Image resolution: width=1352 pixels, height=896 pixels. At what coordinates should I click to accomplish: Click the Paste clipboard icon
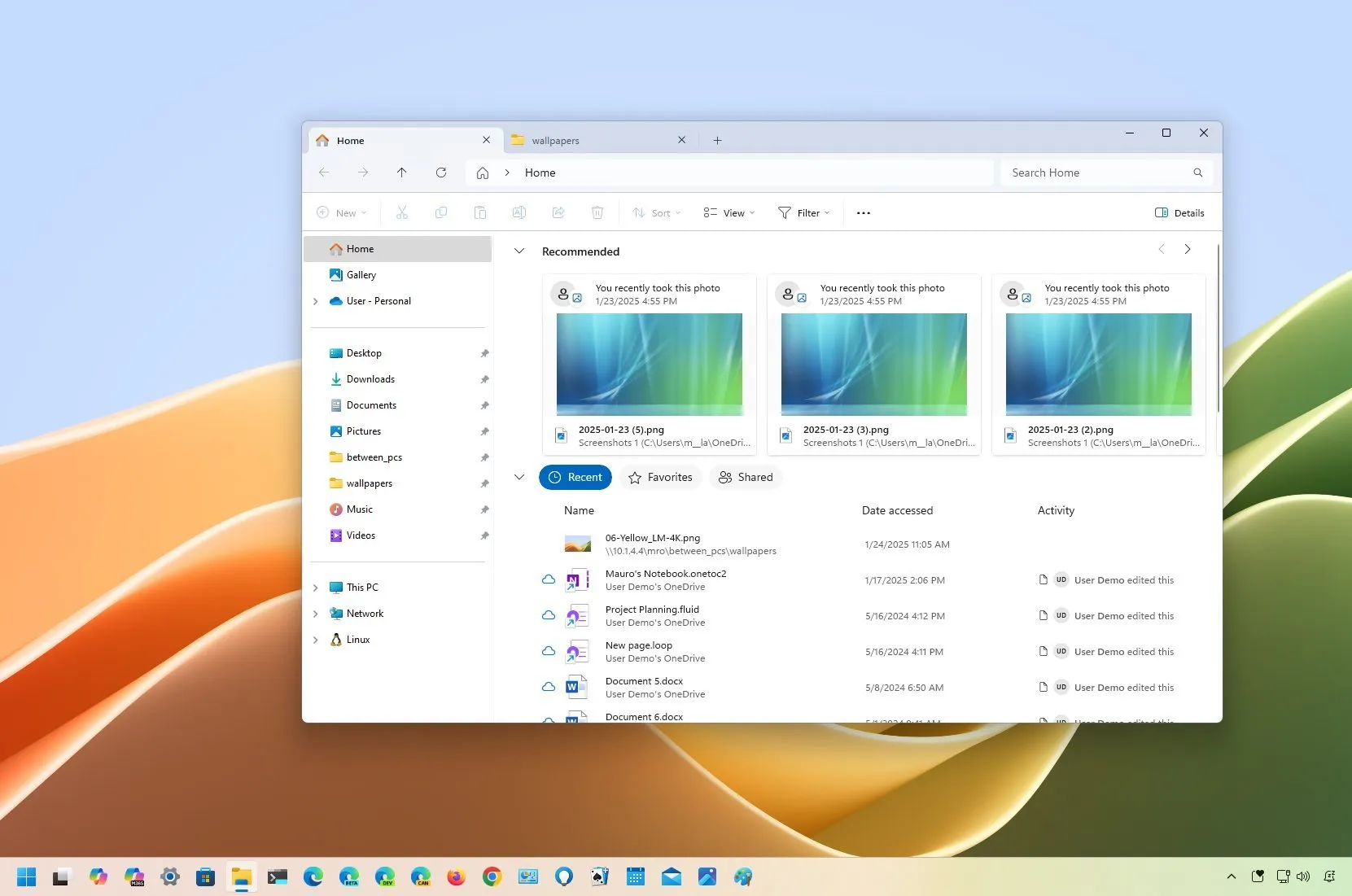[480, 212]
